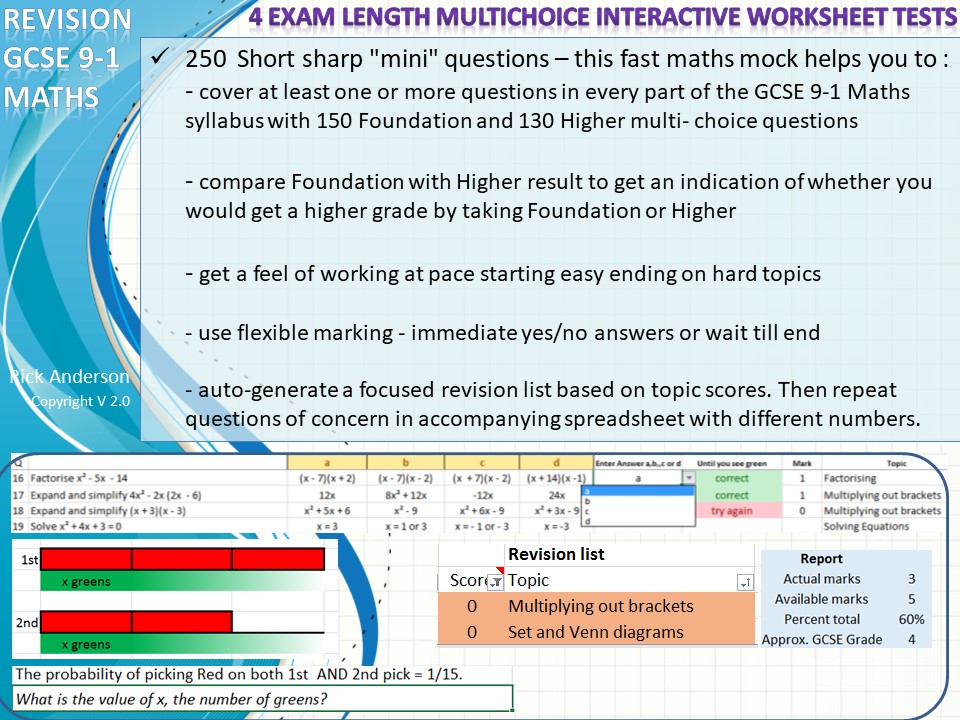Click the "Report" heading
Viewport: 960px width, 720px height.
pos(821,558)
